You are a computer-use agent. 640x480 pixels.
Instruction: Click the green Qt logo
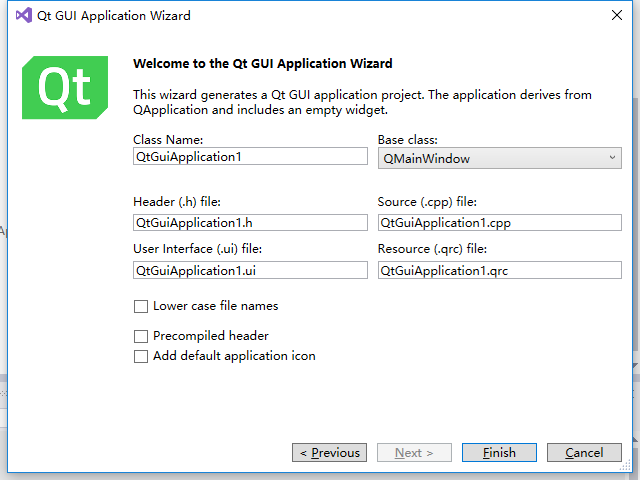pyautogui.click(x=65, y=87)
